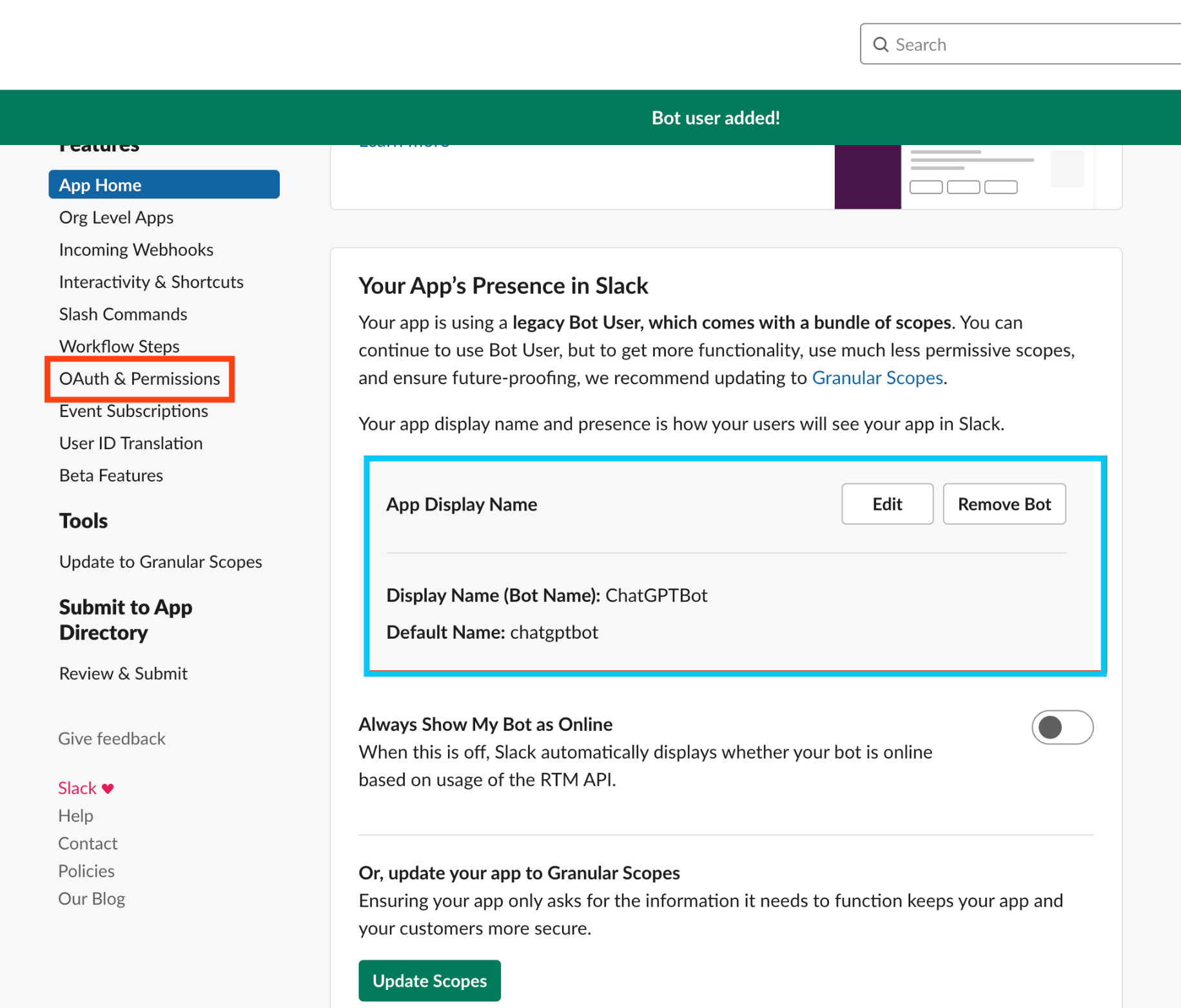Go to Workflow Steps

[x=119, y=346]
